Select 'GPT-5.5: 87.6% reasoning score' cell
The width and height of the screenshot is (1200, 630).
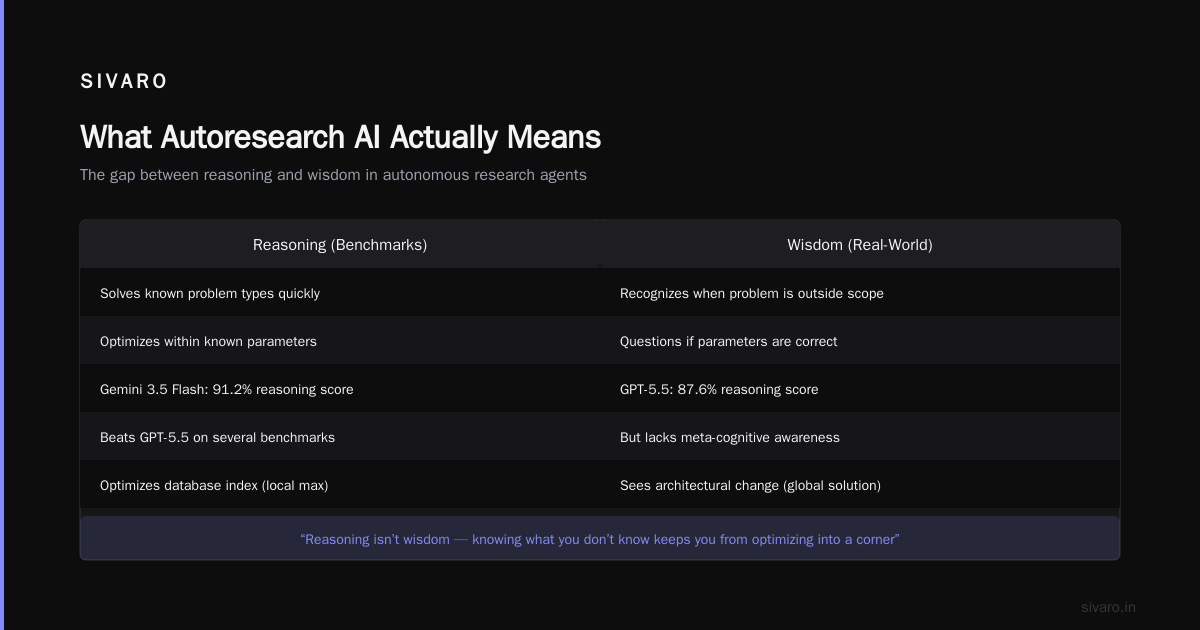click(860, 389)
